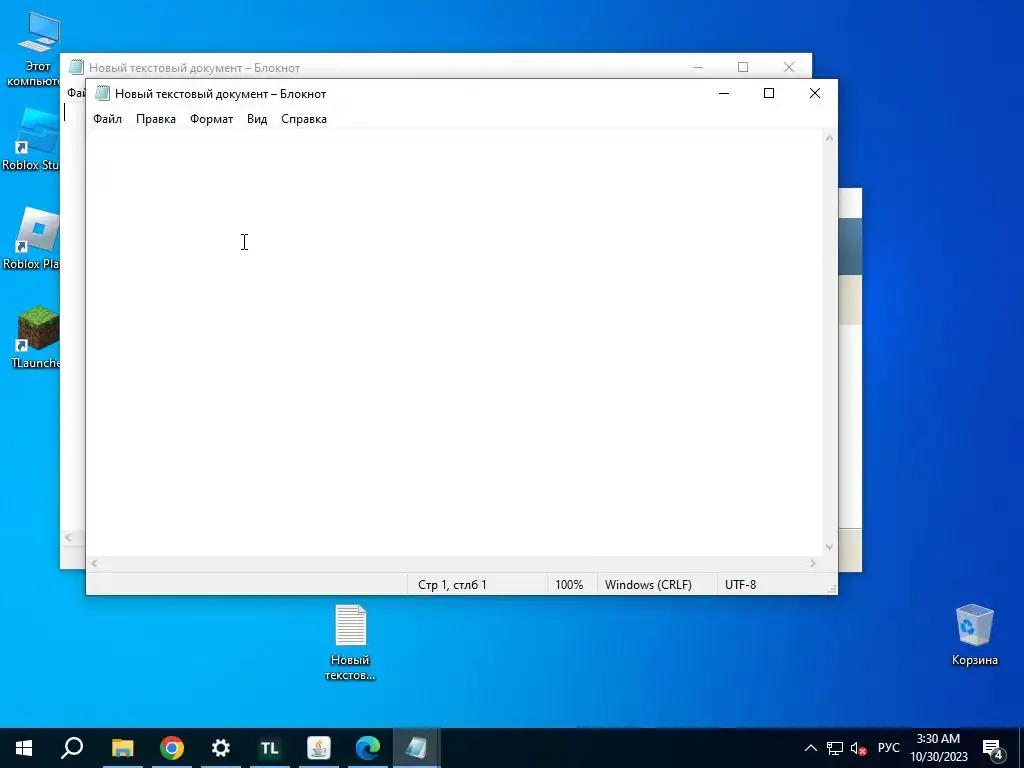
Task: Open the Справка menu
Action: 304,119
